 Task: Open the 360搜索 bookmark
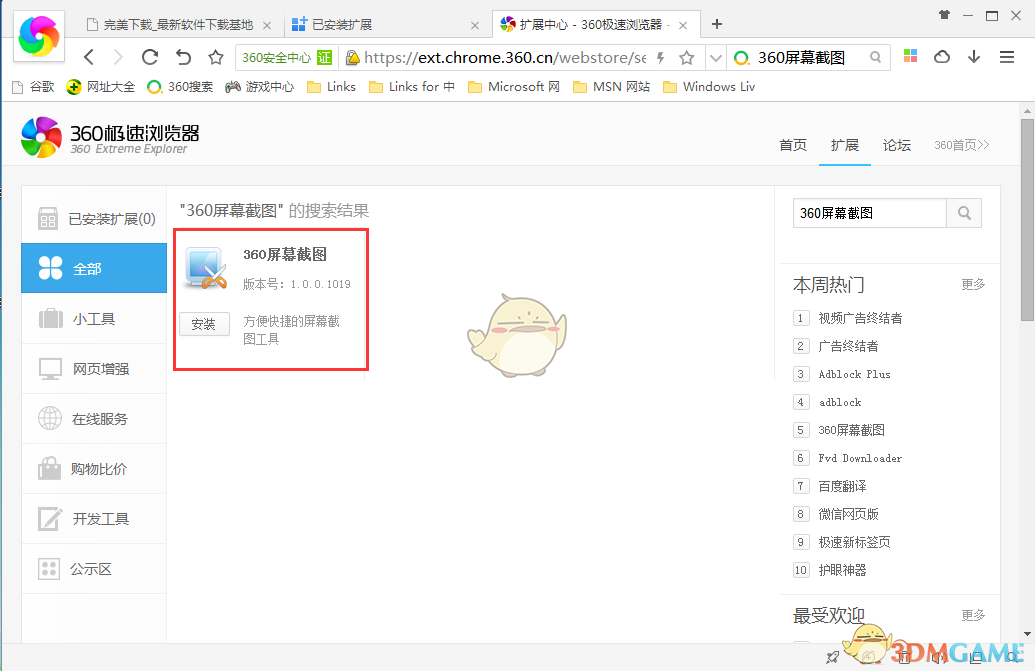pos(180,86)
